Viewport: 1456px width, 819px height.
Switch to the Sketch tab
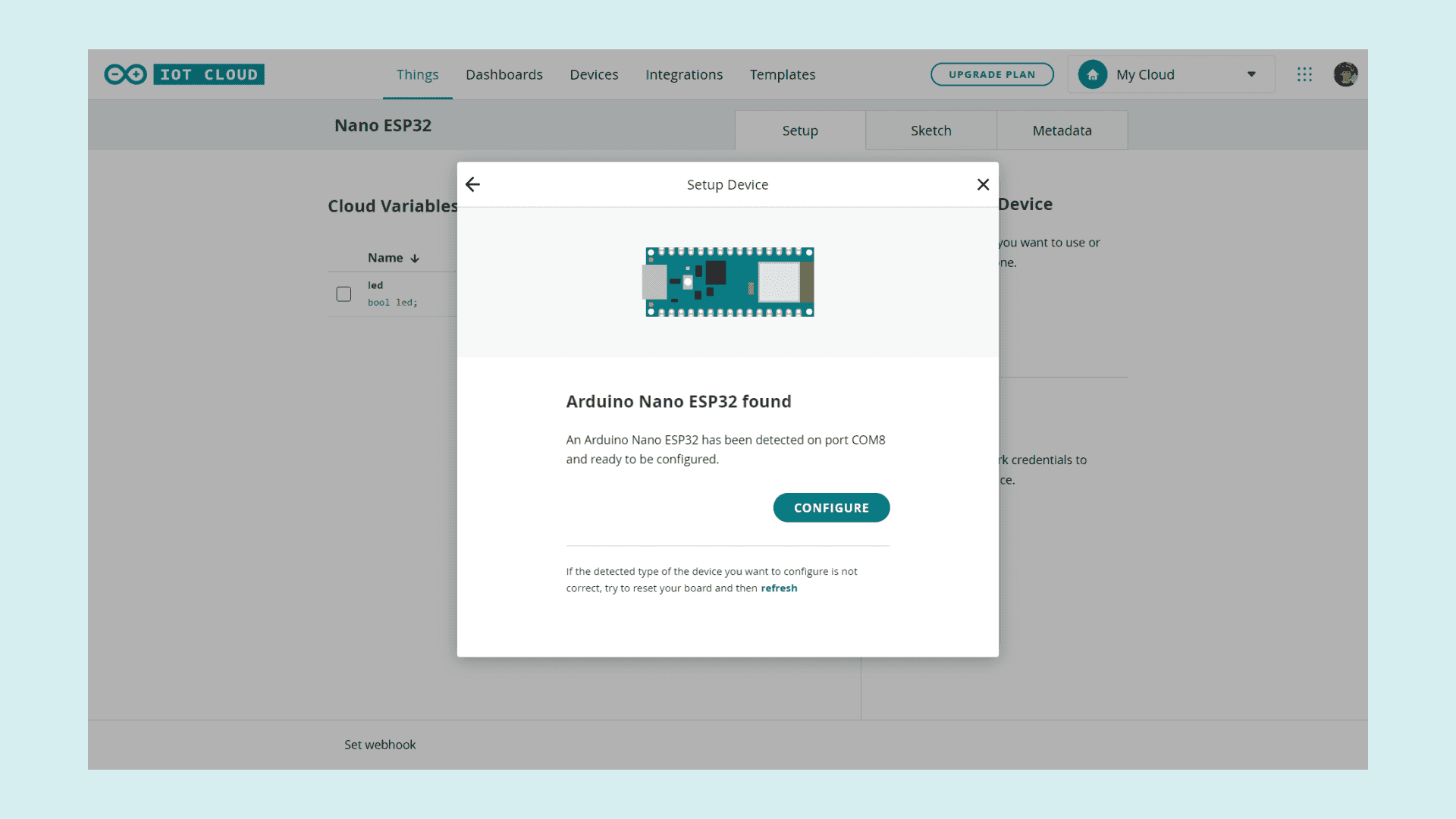930,130
